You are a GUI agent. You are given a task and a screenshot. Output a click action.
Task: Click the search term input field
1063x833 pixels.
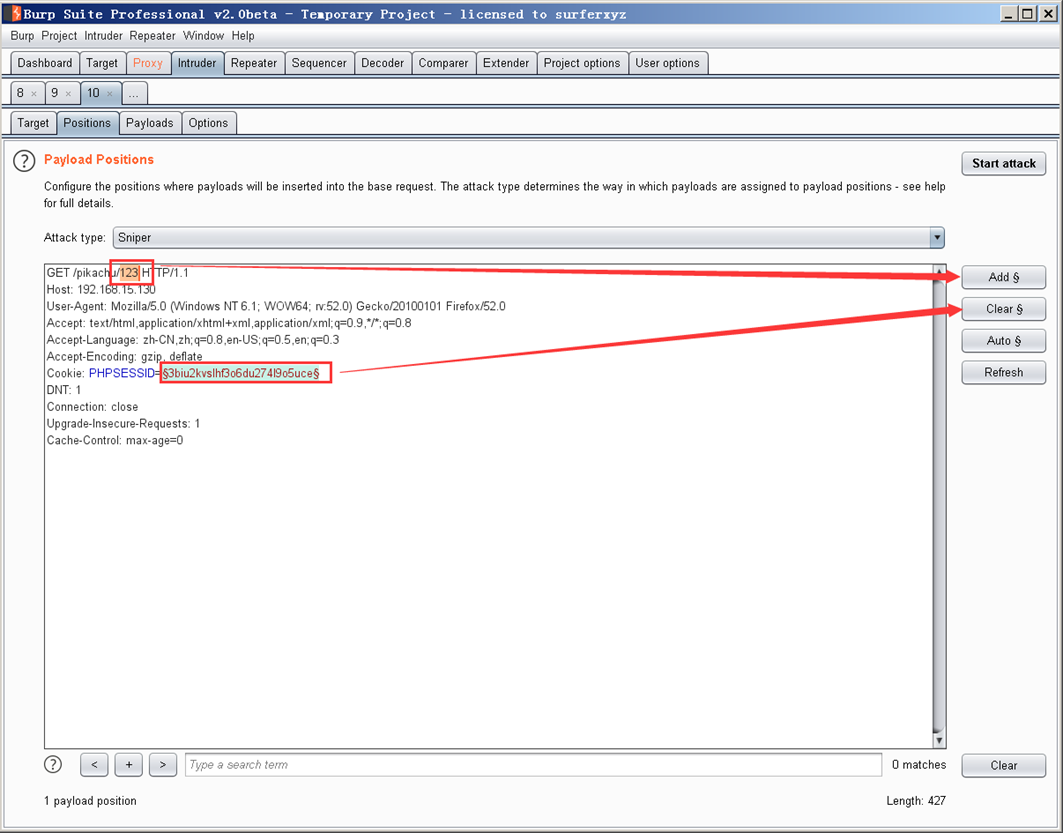534,765
